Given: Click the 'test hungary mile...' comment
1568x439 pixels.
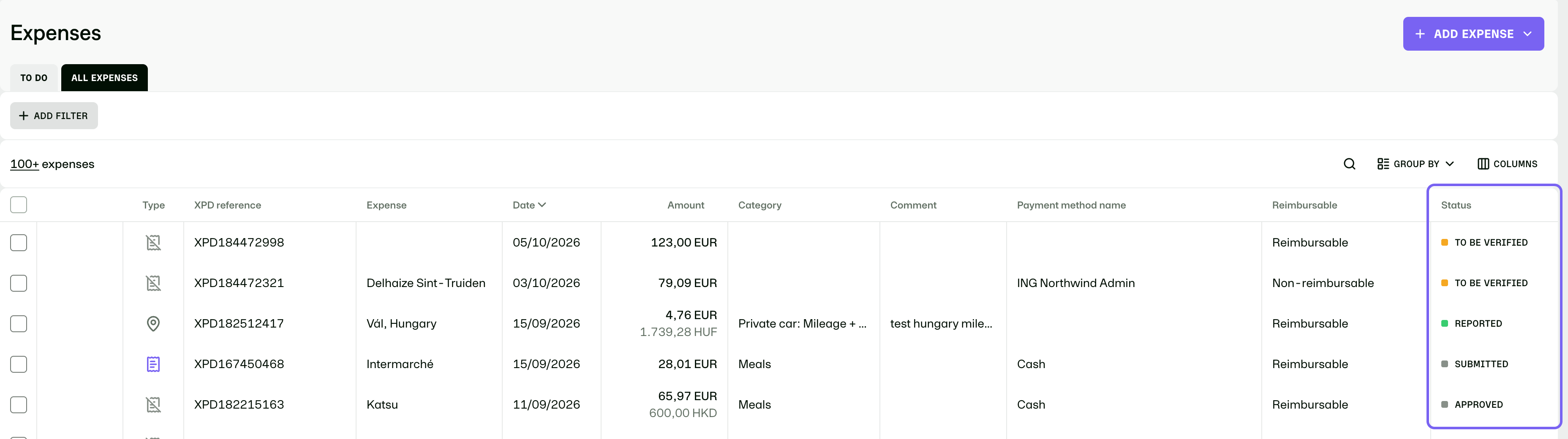Looking at the screenshot, I should (941, 323).
